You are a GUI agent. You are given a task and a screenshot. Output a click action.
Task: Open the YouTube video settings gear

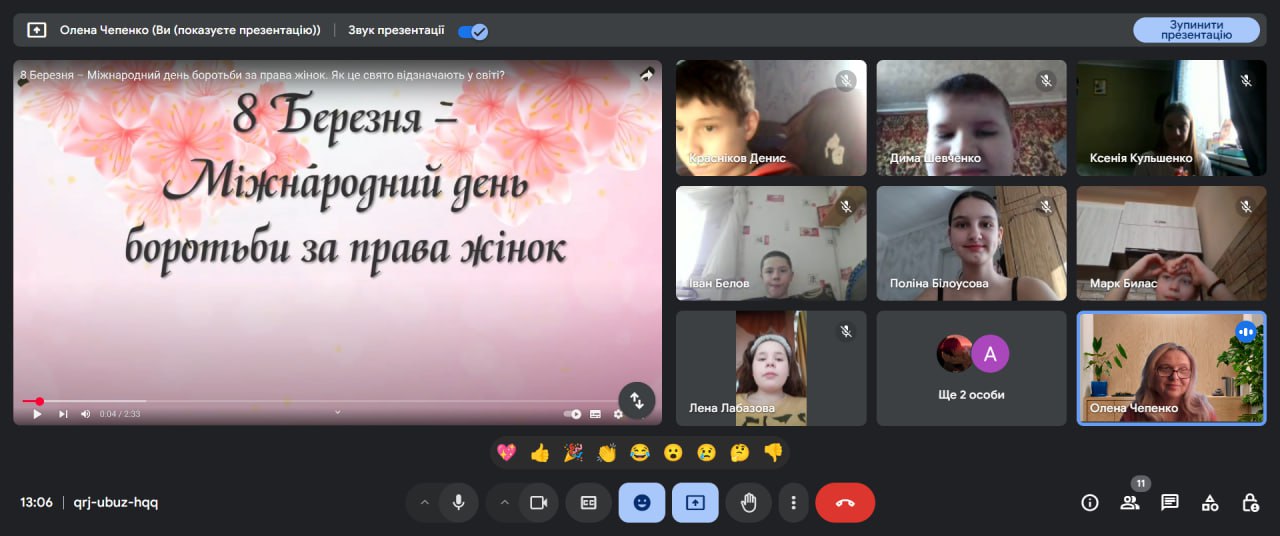617,414
